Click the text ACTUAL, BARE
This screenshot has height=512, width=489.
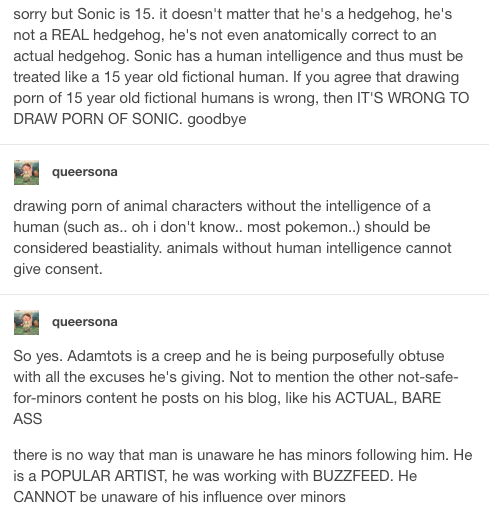click(388, 398)
